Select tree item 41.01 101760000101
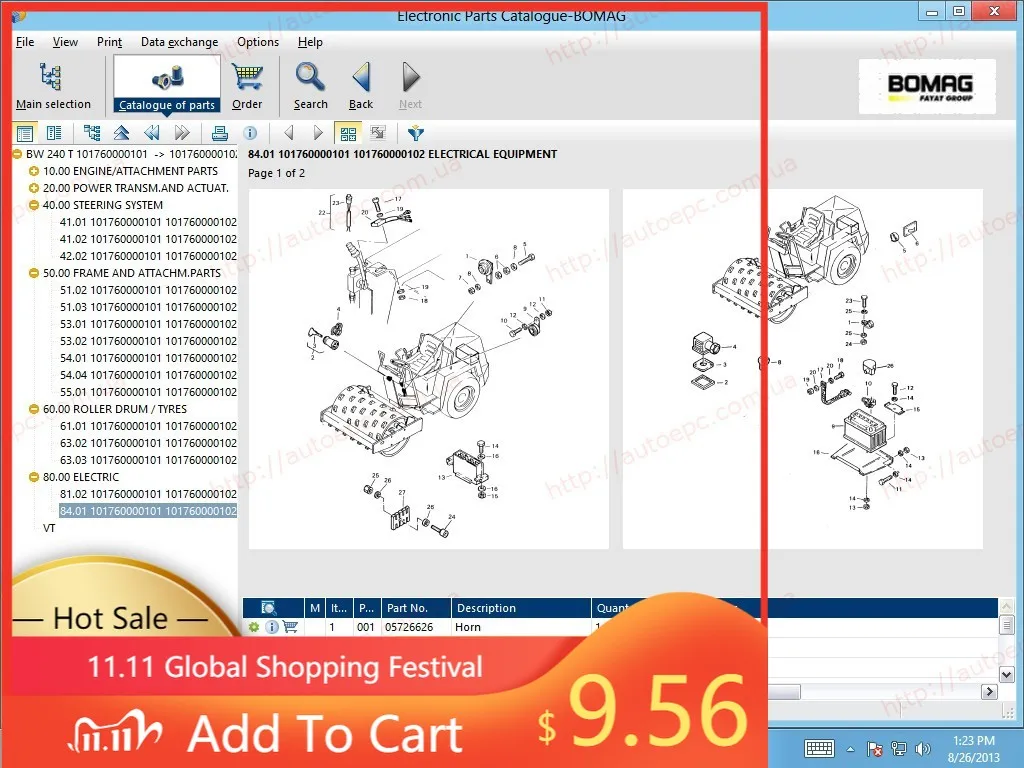The width and height of the screenshot is (1024, 768). (x=148, y=222)
